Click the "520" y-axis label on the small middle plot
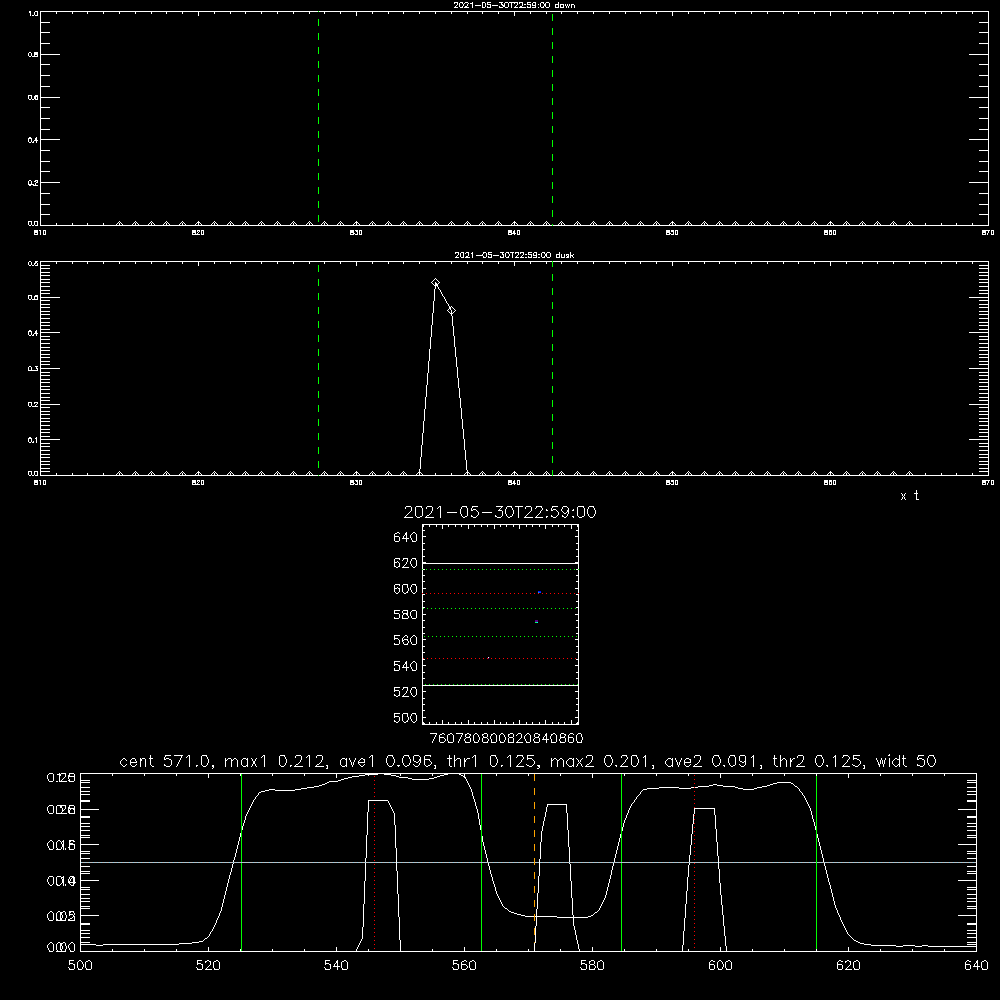The width and height of the screenshot is (1000, 1000). pos(406,692)
